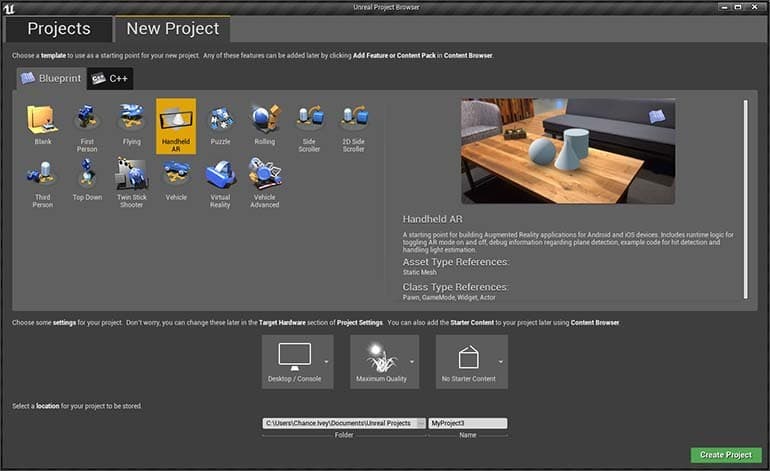Screen dimensions: 770x471
Task: Switch to the C++ template tab
Action: pos(110,78)
